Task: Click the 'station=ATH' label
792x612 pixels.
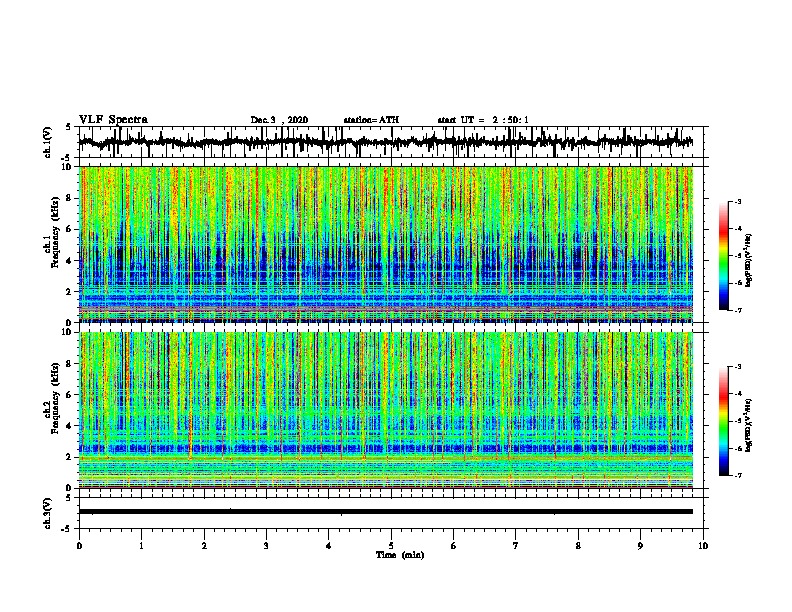Action: (x=371, y=120)
